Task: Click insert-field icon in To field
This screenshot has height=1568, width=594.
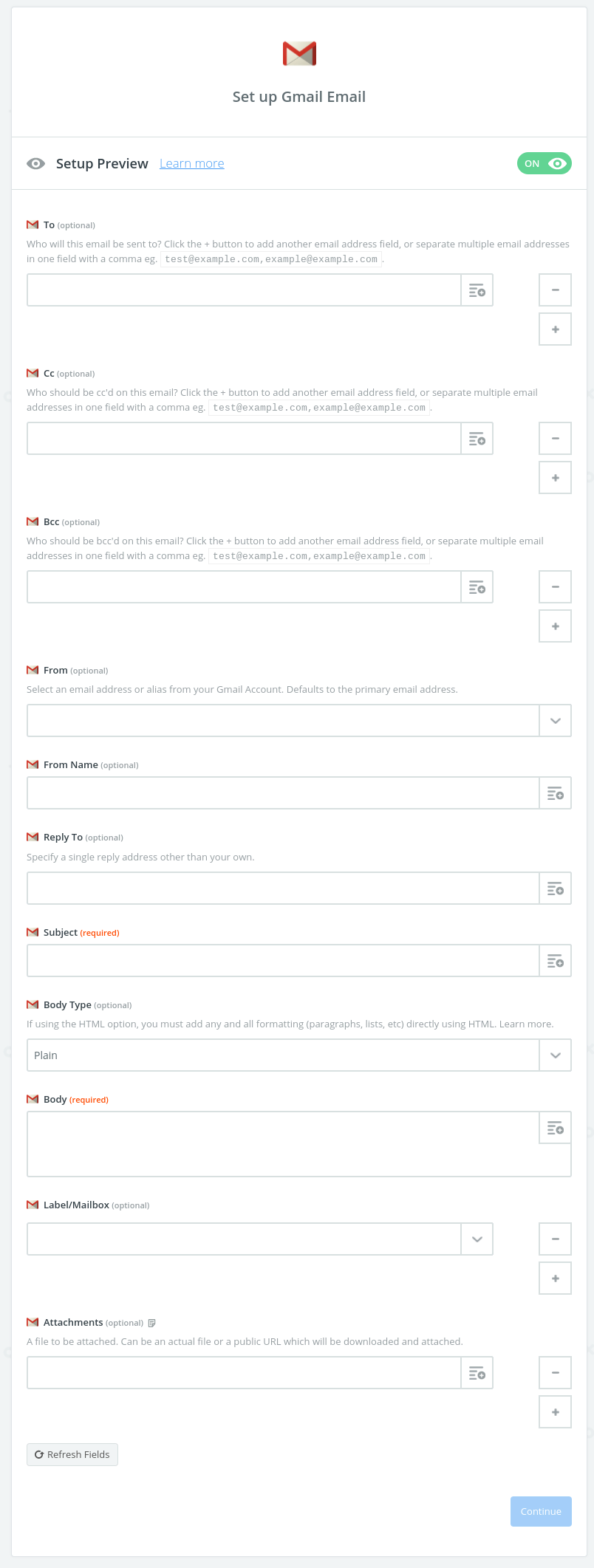Action: point(477,290)
